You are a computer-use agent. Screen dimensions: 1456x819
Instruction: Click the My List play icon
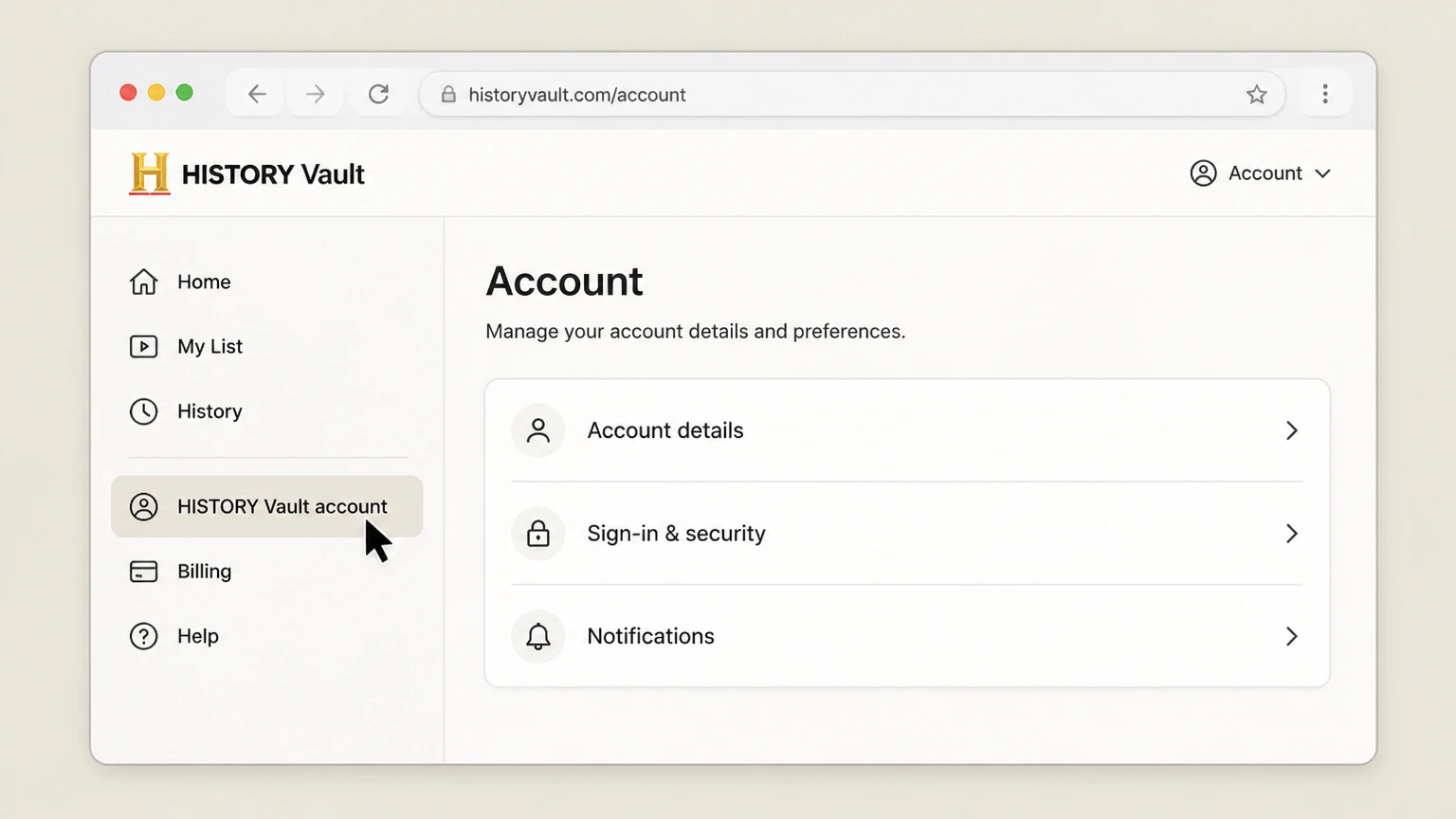point(144,347)
